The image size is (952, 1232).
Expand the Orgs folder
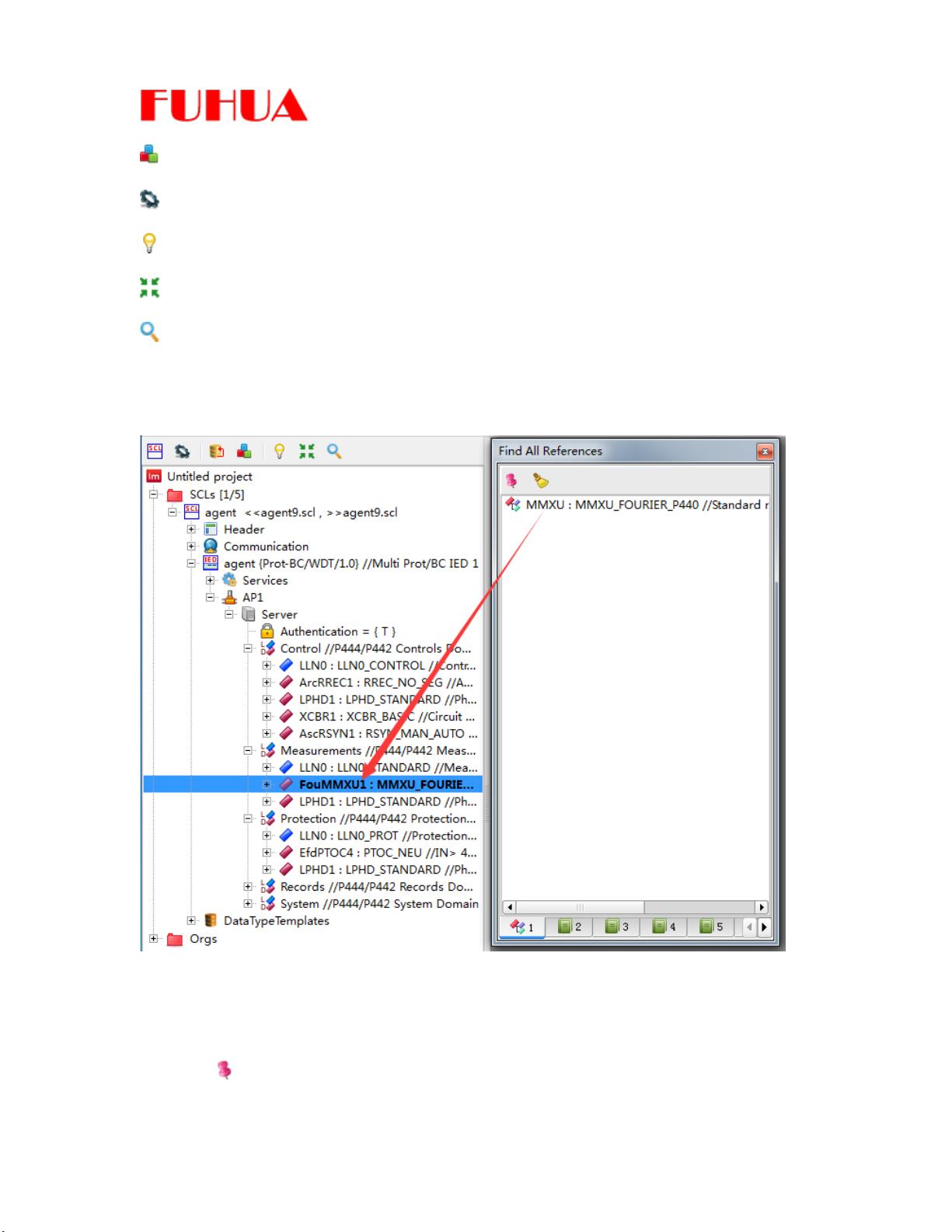click(154, 939)
